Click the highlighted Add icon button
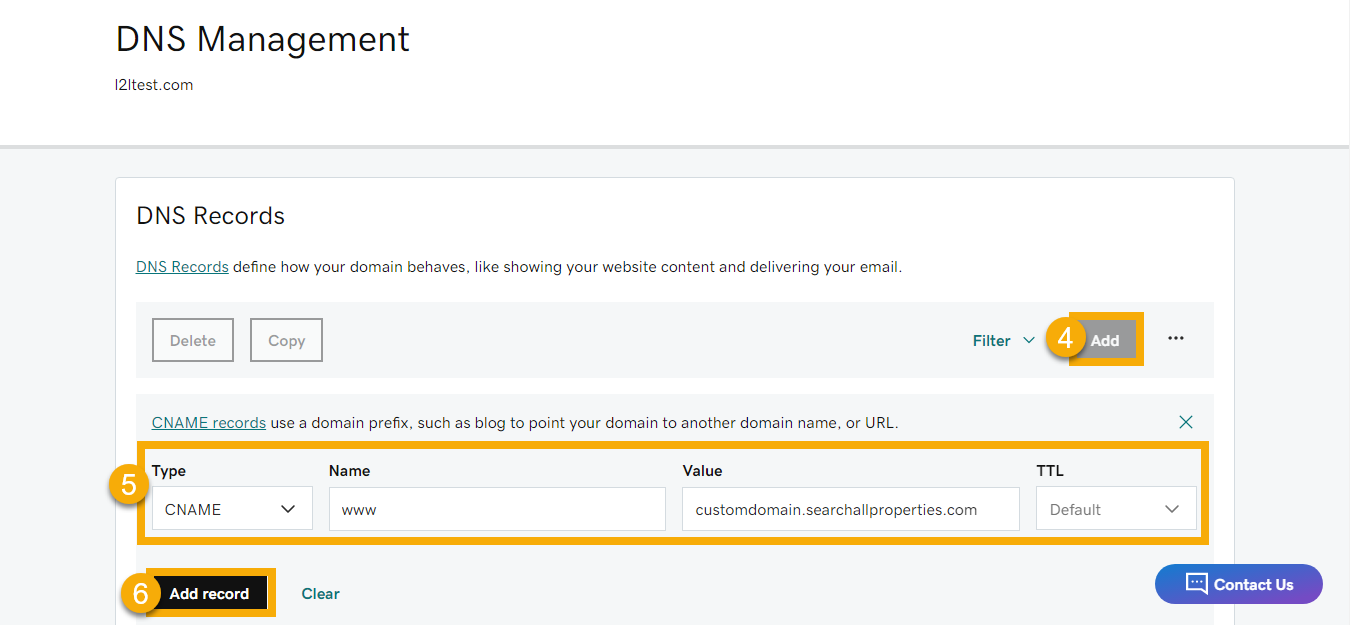1350x625 pixels. [x=1105, y=340]
